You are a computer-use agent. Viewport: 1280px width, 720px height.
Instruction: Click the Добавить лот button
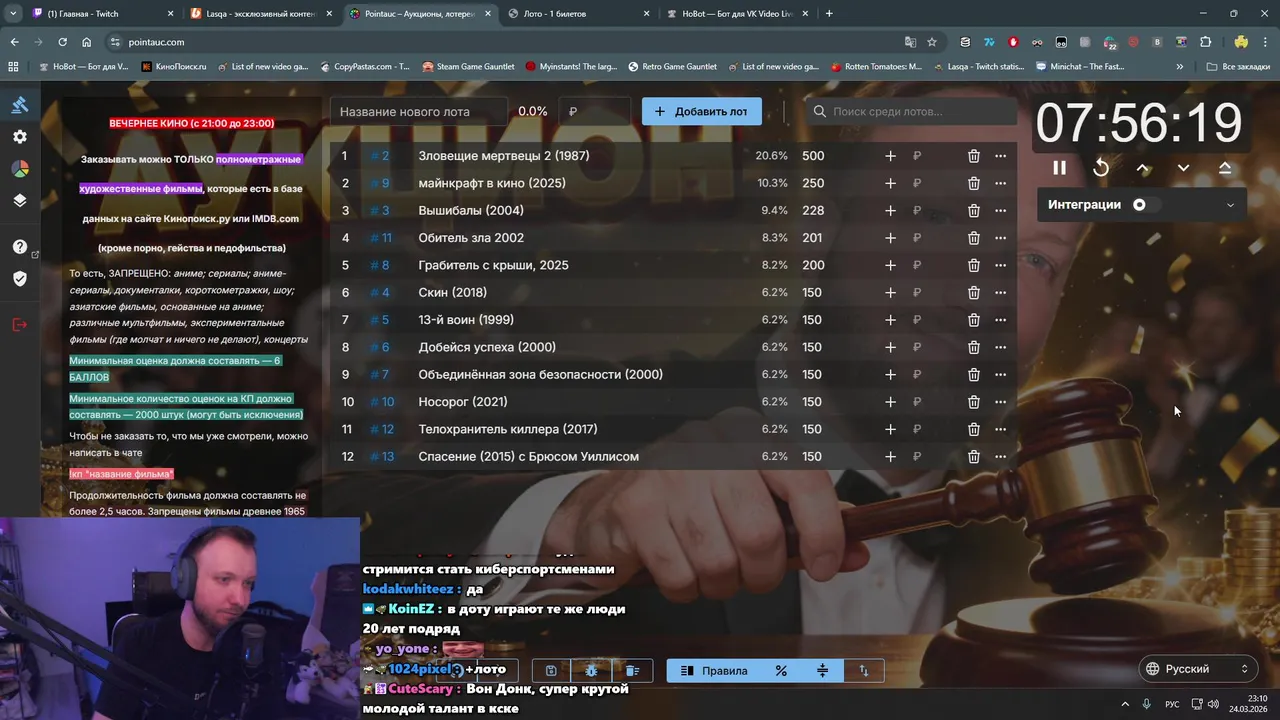click(702, 111)
